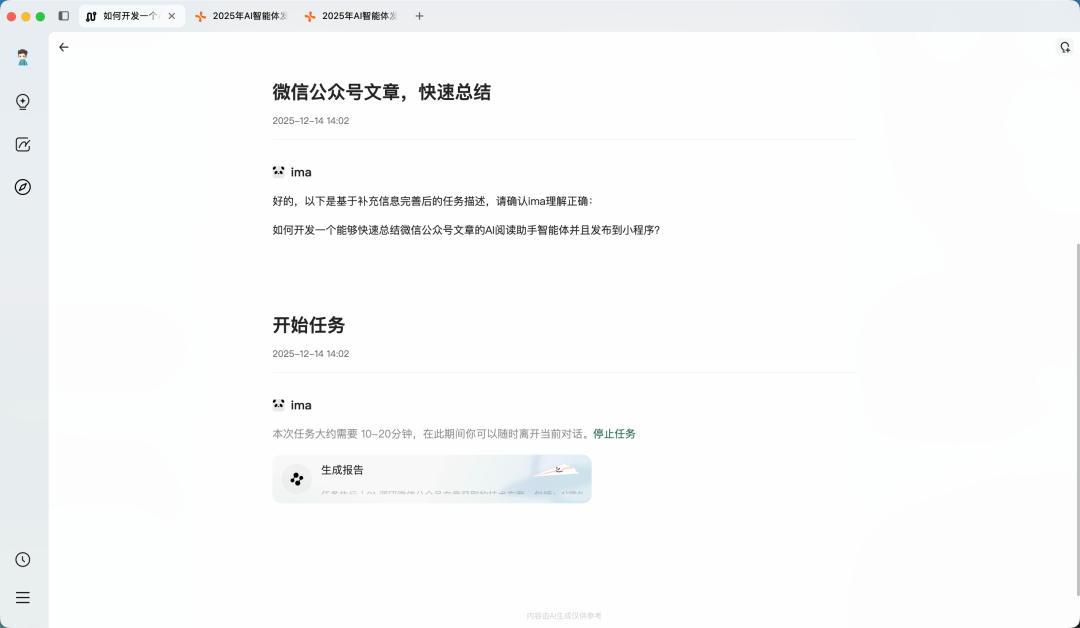The height and width of the screenshot is (628, 1080).
Task: Click the import knowledge circle icon in sidebar
Action: [x=22, y=101]
